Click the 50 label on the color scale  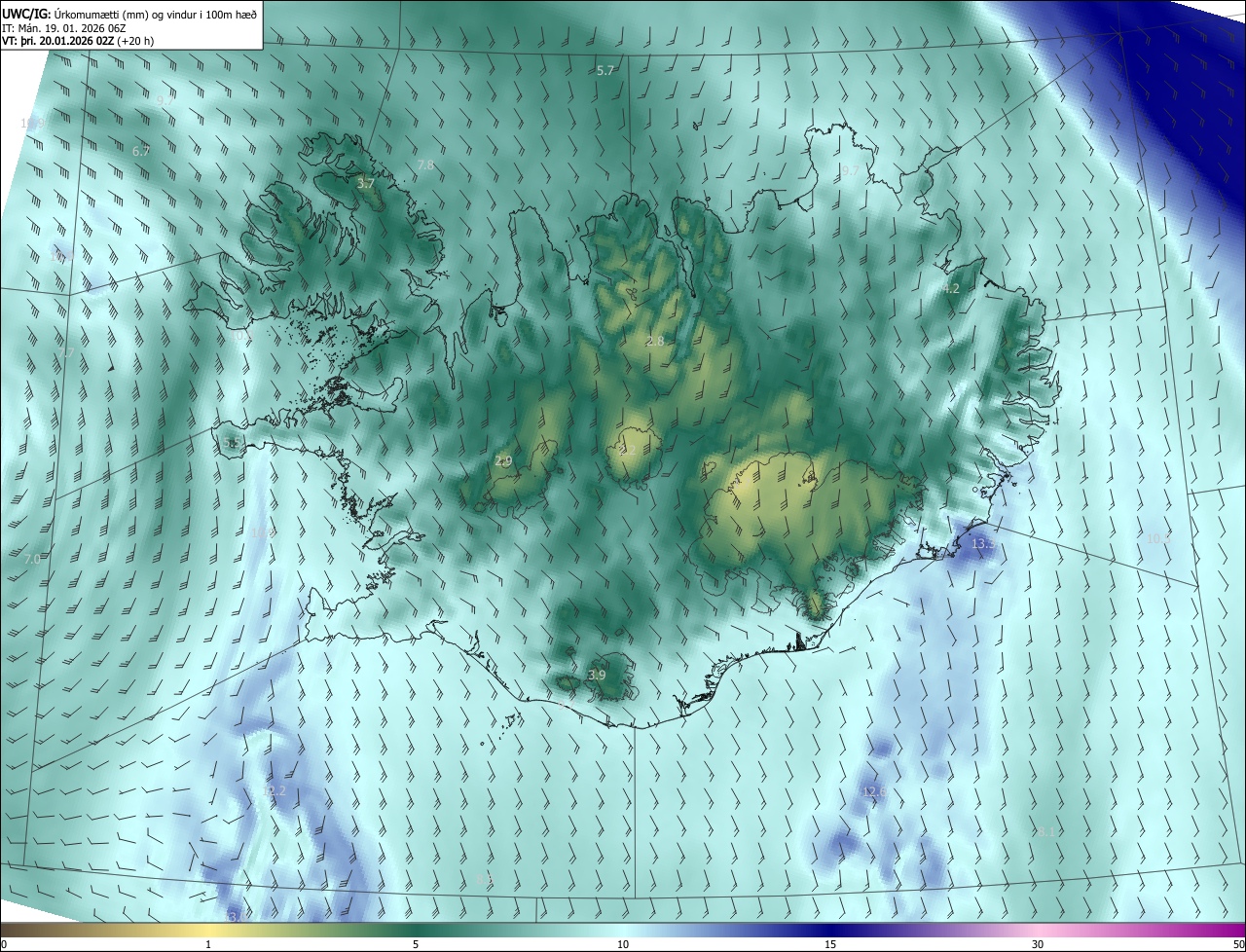click(x=1238, y=945)
